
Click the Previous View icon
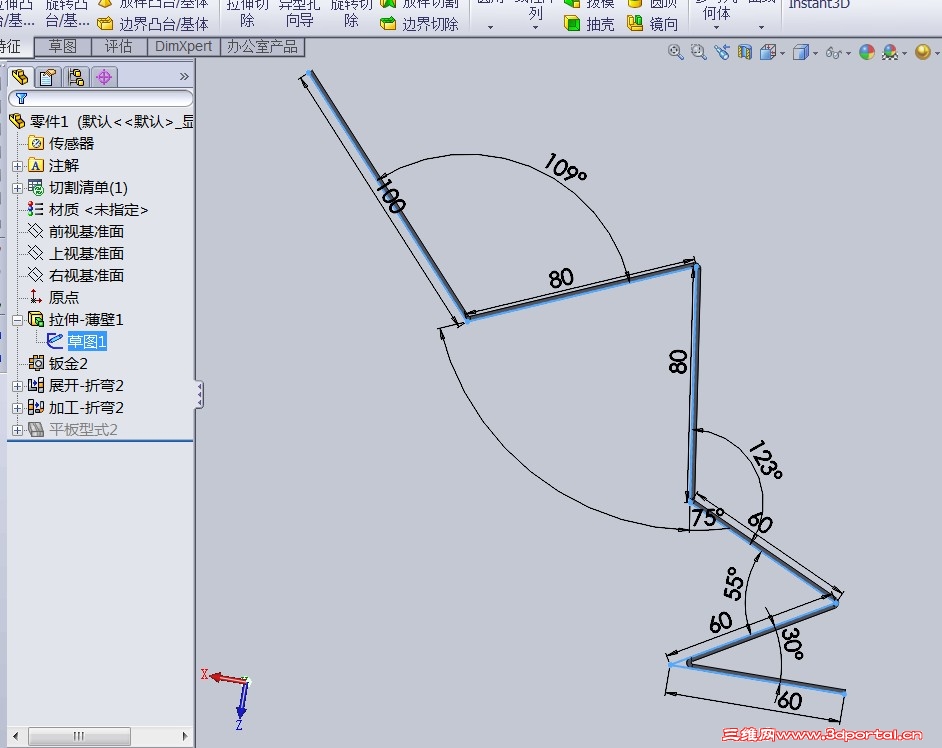722,52
